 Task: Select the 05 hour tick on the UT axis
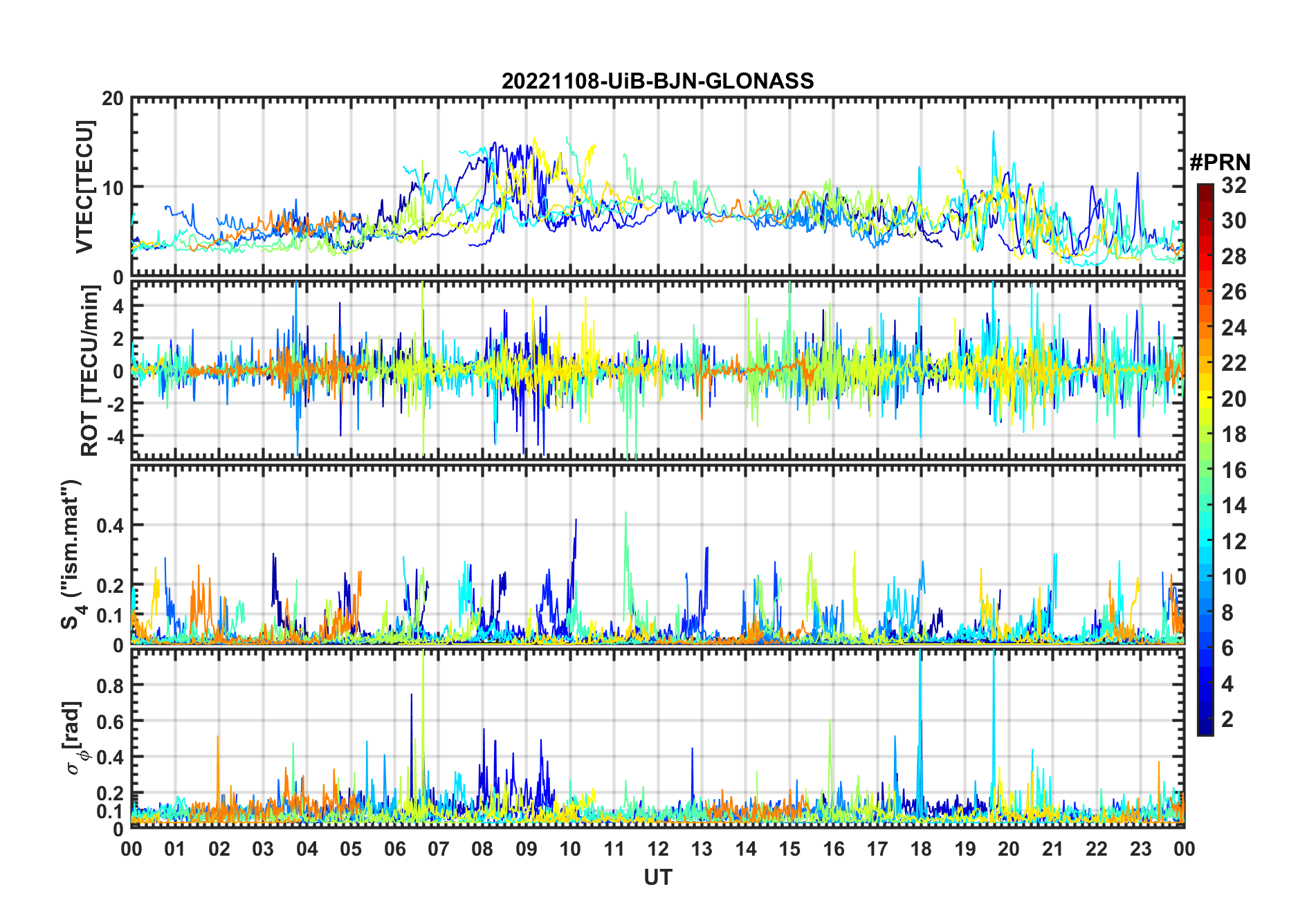pyautogui.click(x=351, y=848)
